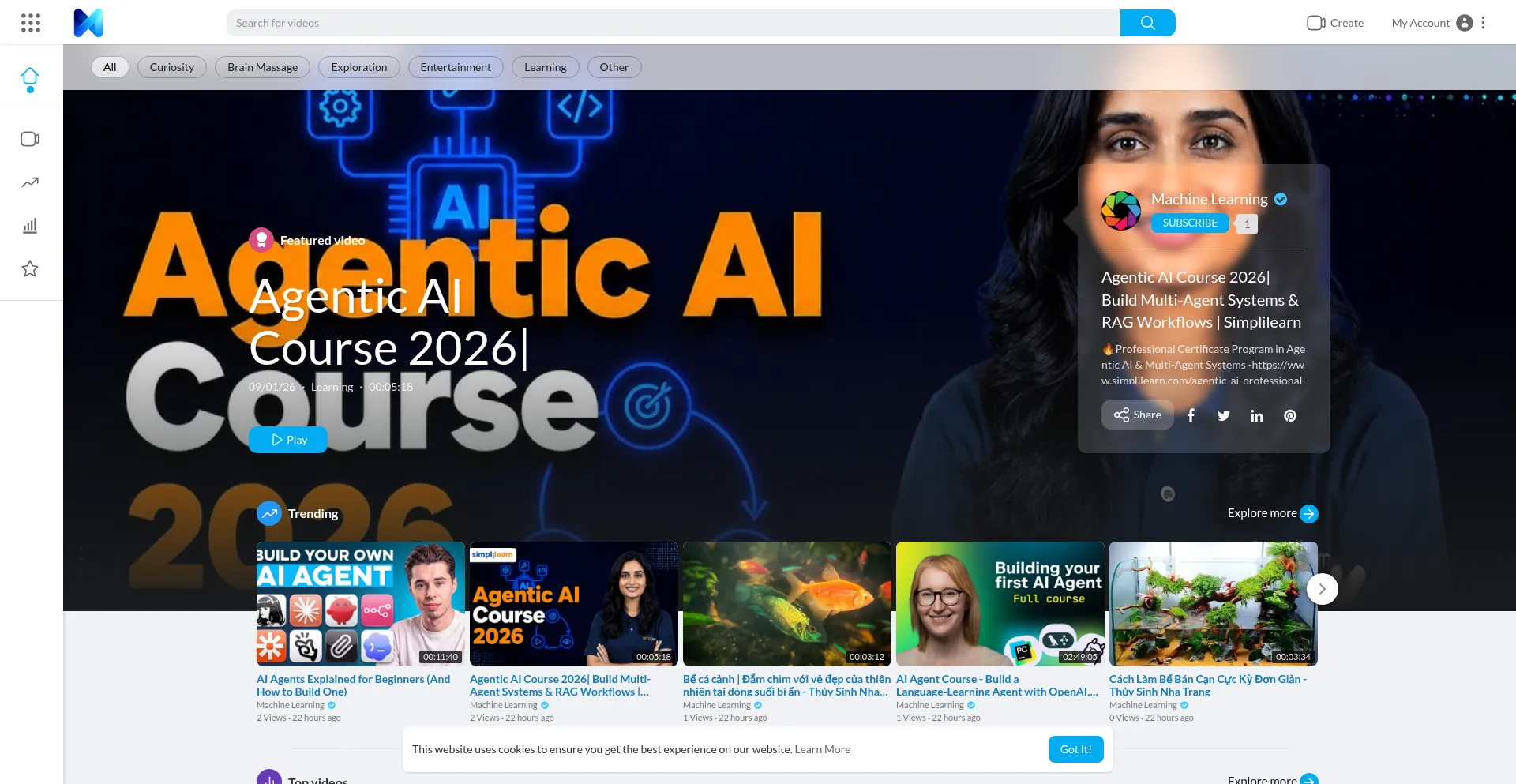
Task: Open the sidebar trending arrow icon
Action: point(30,182)
